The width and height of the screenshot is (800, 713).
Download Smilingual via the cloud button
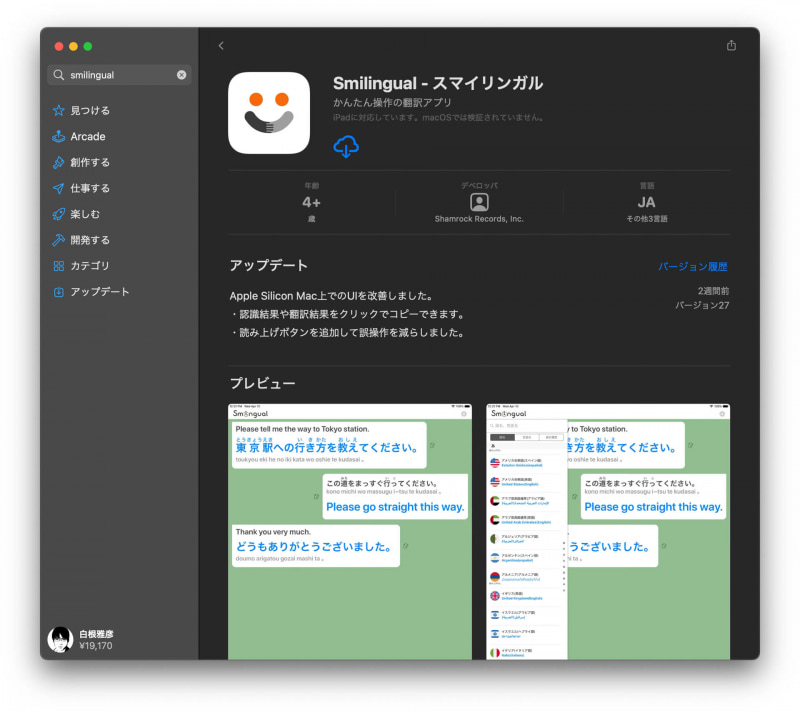[x=347, y=146]
